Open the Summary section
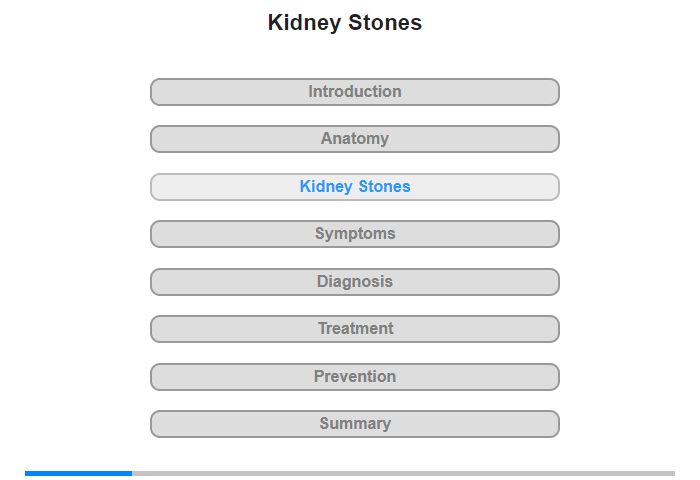 pyautogui.click(x=355, y=424)
